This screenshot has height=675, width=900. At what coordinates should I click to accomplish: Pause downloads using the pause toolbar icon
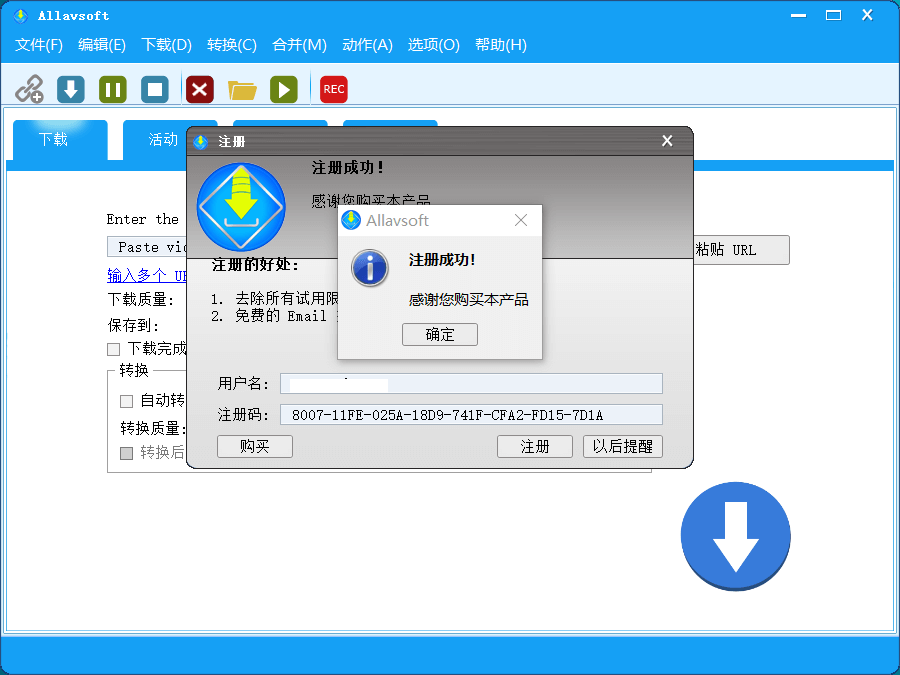112,89
